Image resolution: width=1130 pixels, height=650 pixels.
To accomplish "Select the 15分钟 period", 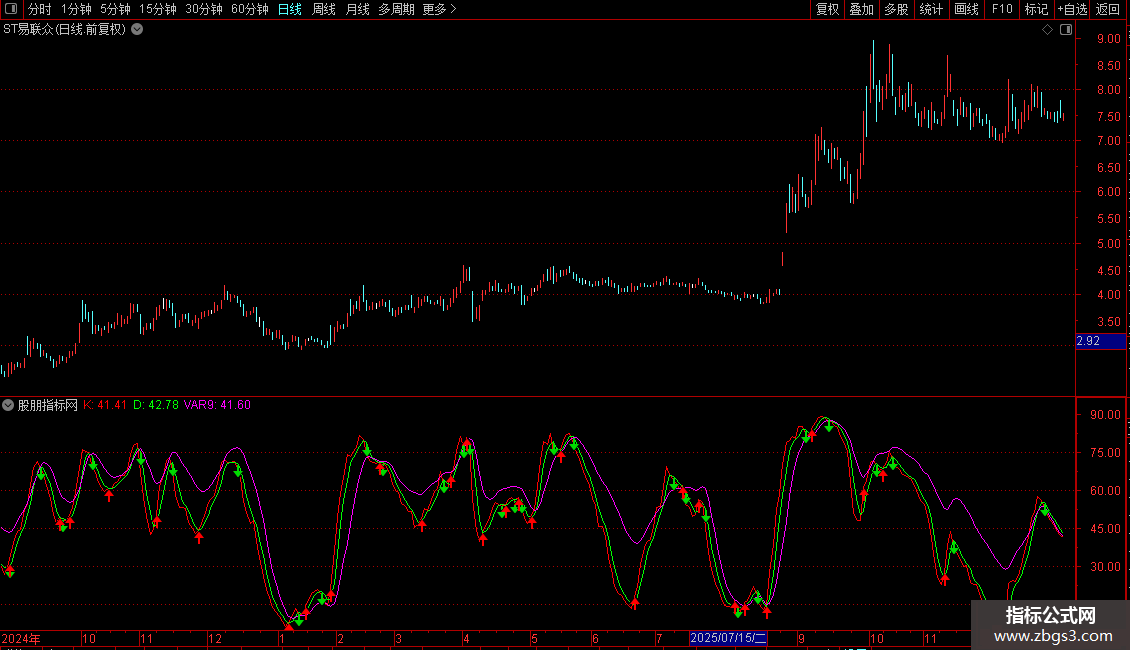I will (158, 9).
